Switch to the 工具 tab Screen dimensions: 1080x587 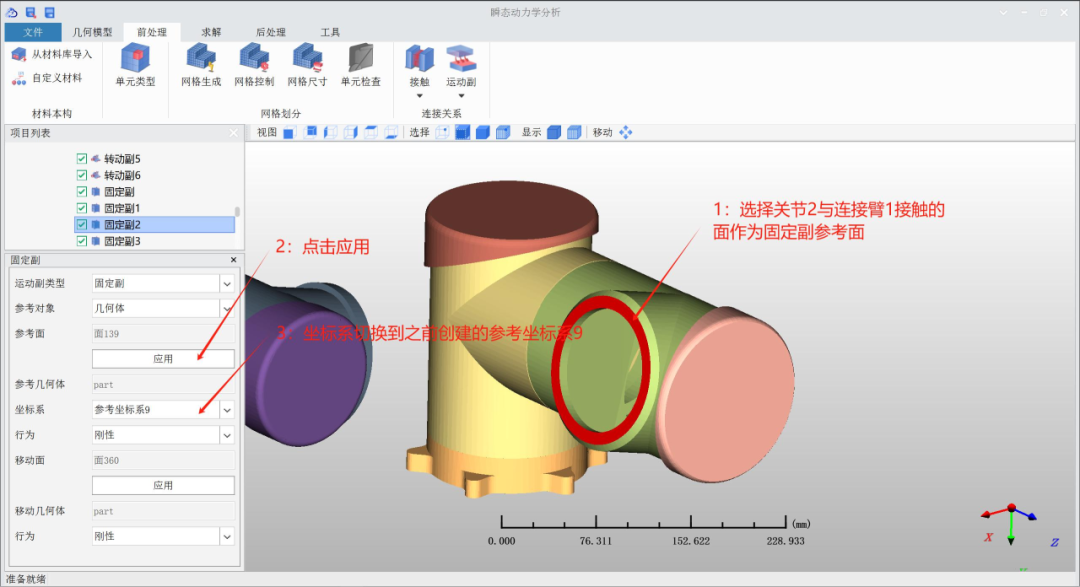330,32
